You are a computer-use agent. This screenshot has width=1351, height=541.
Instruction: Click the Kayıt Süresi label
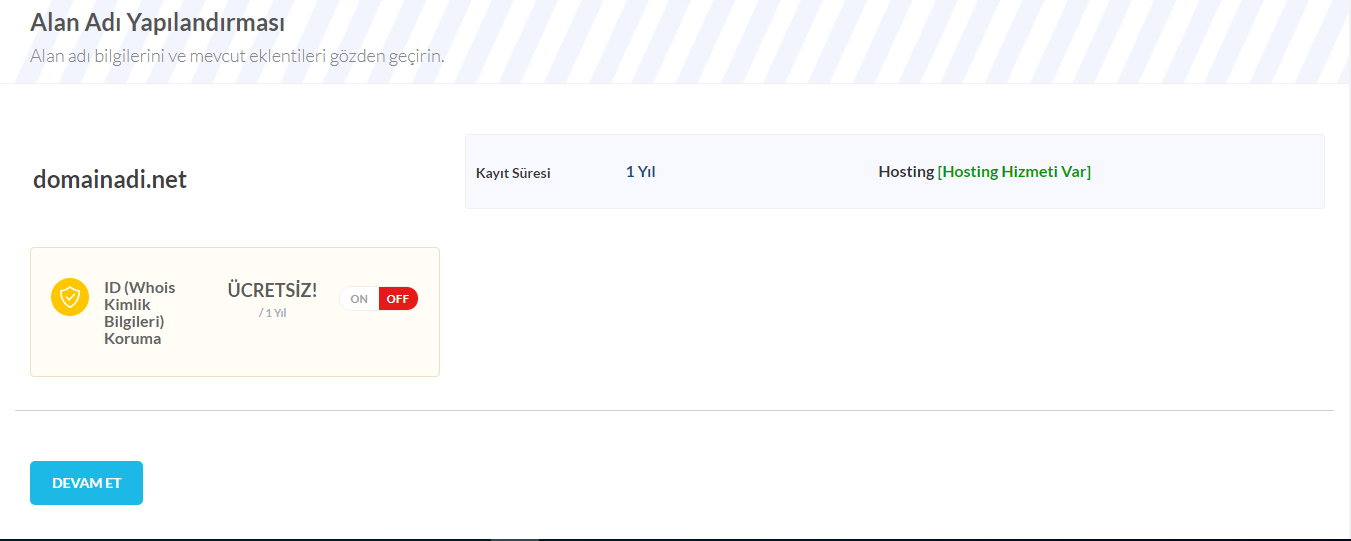coord(513,173)
